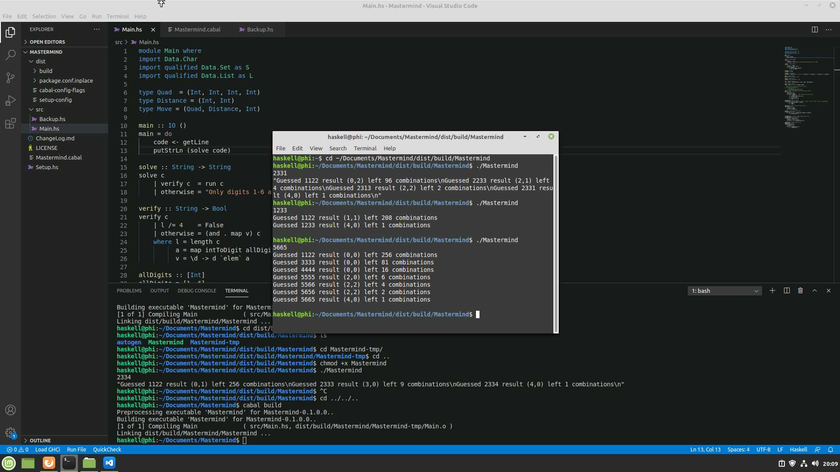This screenshot has height=472, width=840.
Task: Open ChangeLog.md in the explorer
Action: tap(64, 138)
